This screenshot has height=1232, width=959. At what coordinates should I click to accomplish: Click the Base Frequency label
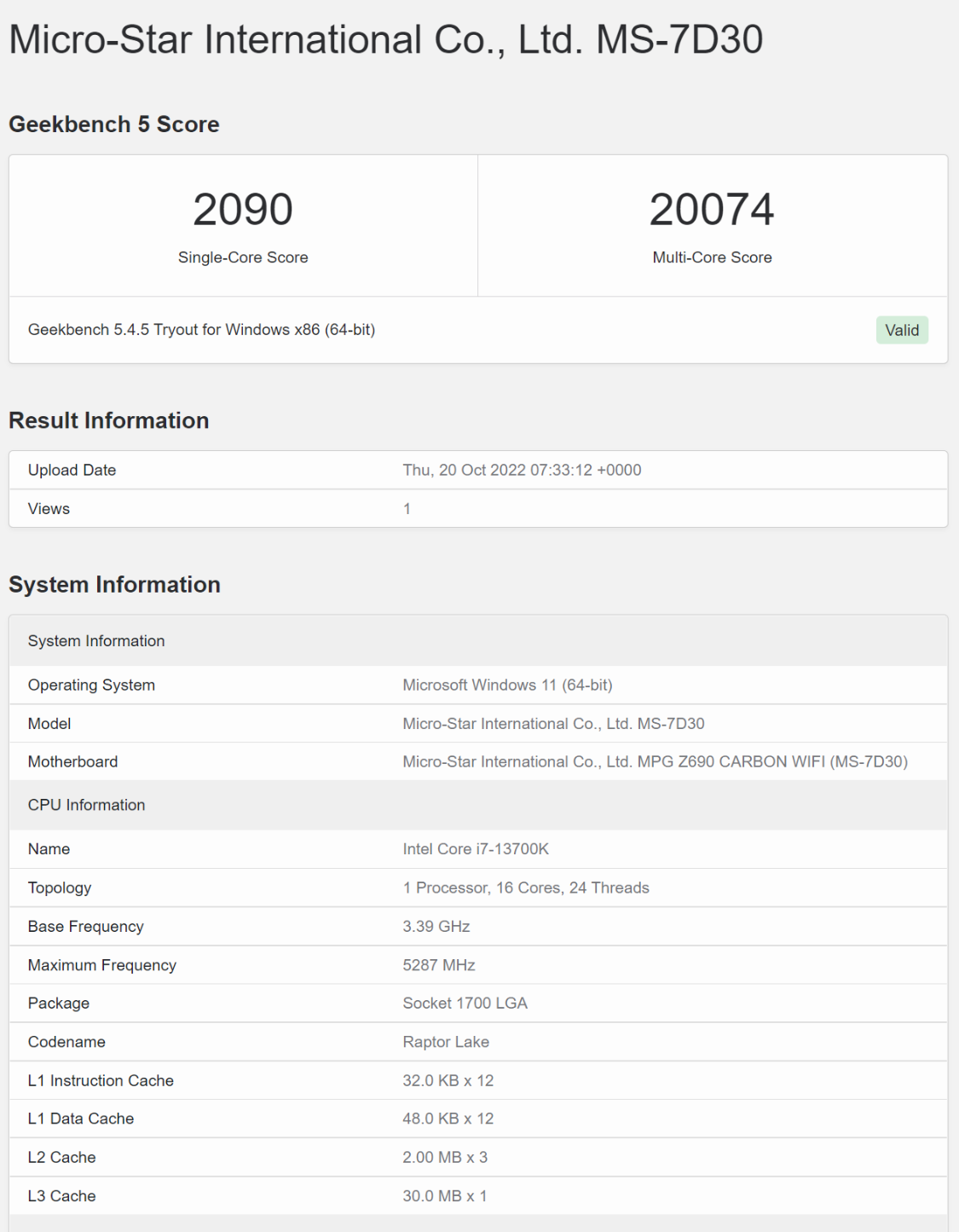coord(85,927)
